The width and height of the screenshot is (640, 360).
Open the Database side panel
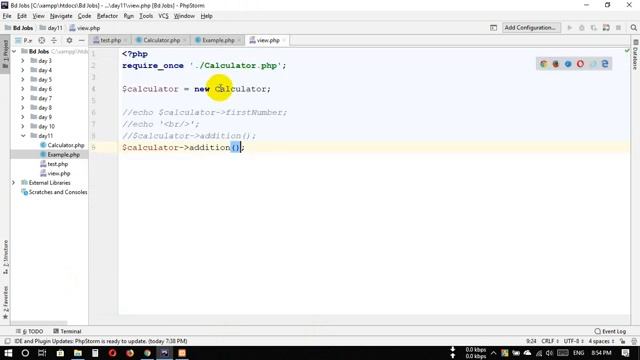[x=636, y=55]
